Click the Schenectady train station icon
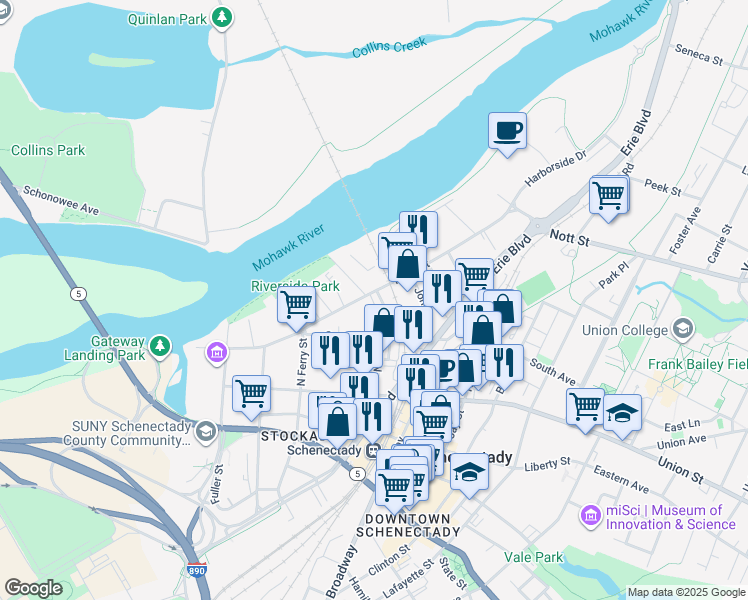Image resolution: width=748 pixels, height=600 pixels. click(373, 450)
